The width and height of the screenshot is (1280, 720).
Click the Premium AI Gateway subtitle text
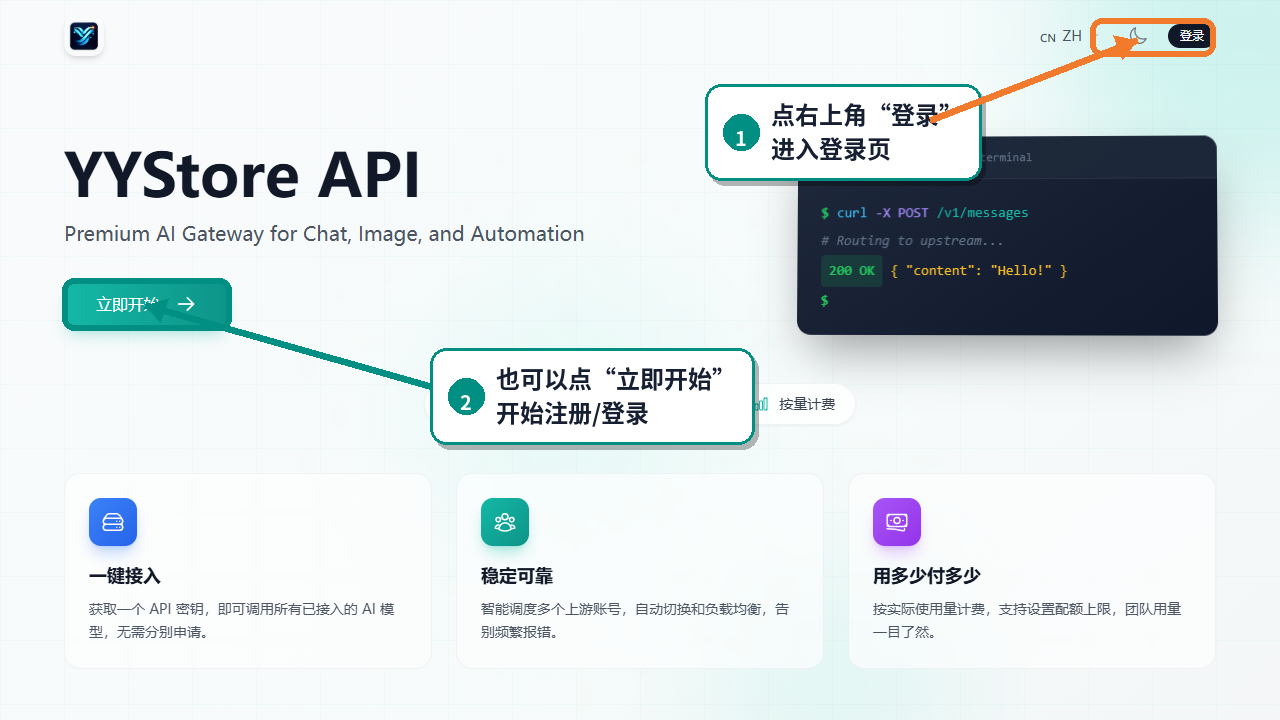(324, 234)
